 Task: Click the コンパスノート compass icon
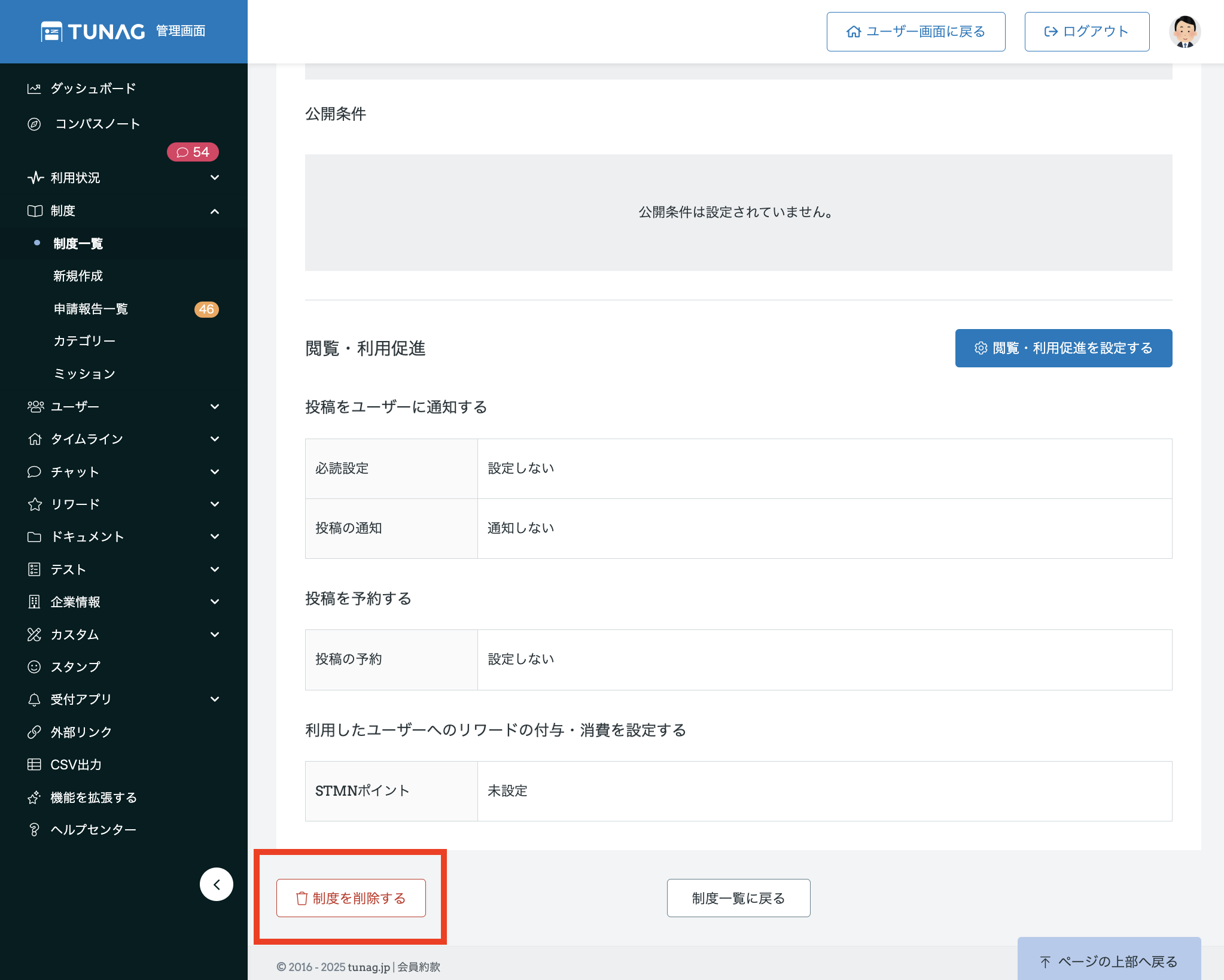coord(35,124)
